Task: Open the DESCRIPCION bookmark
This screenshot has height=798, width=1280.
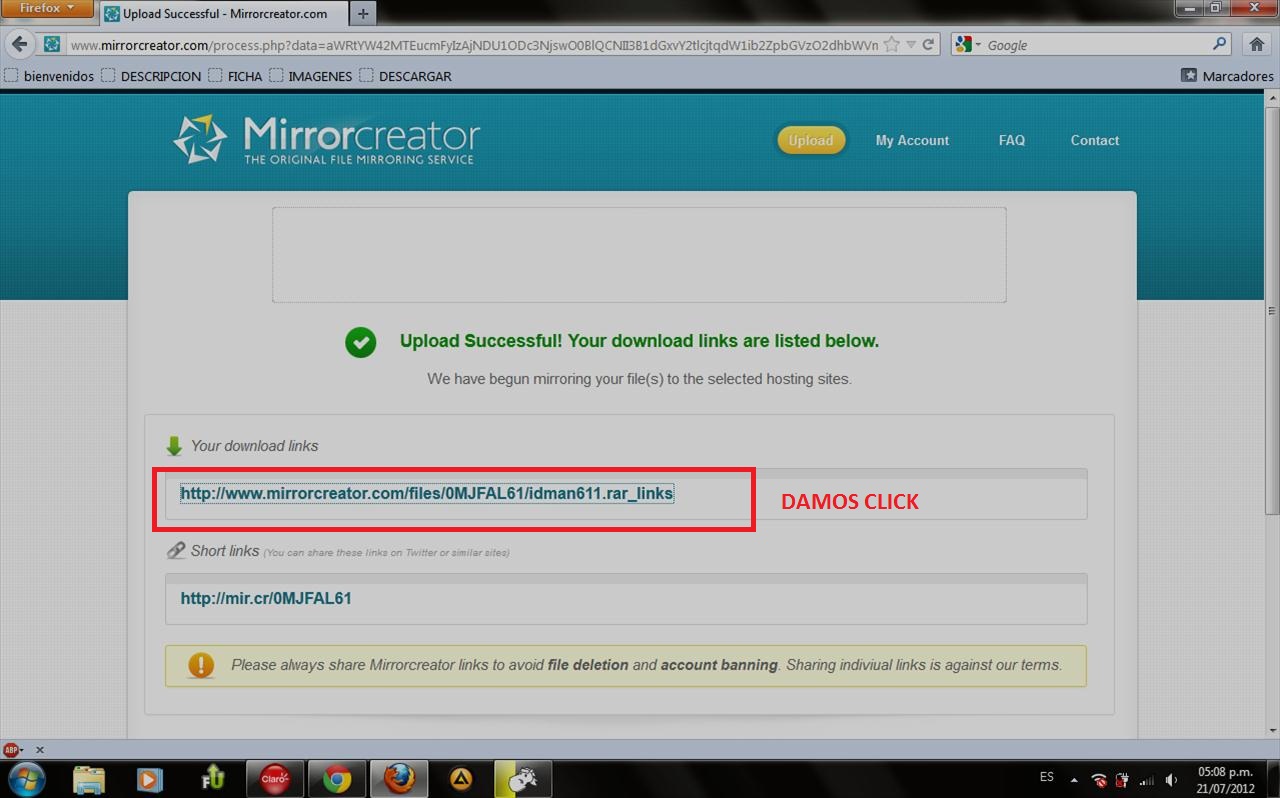Action: (x=151, y=76)
